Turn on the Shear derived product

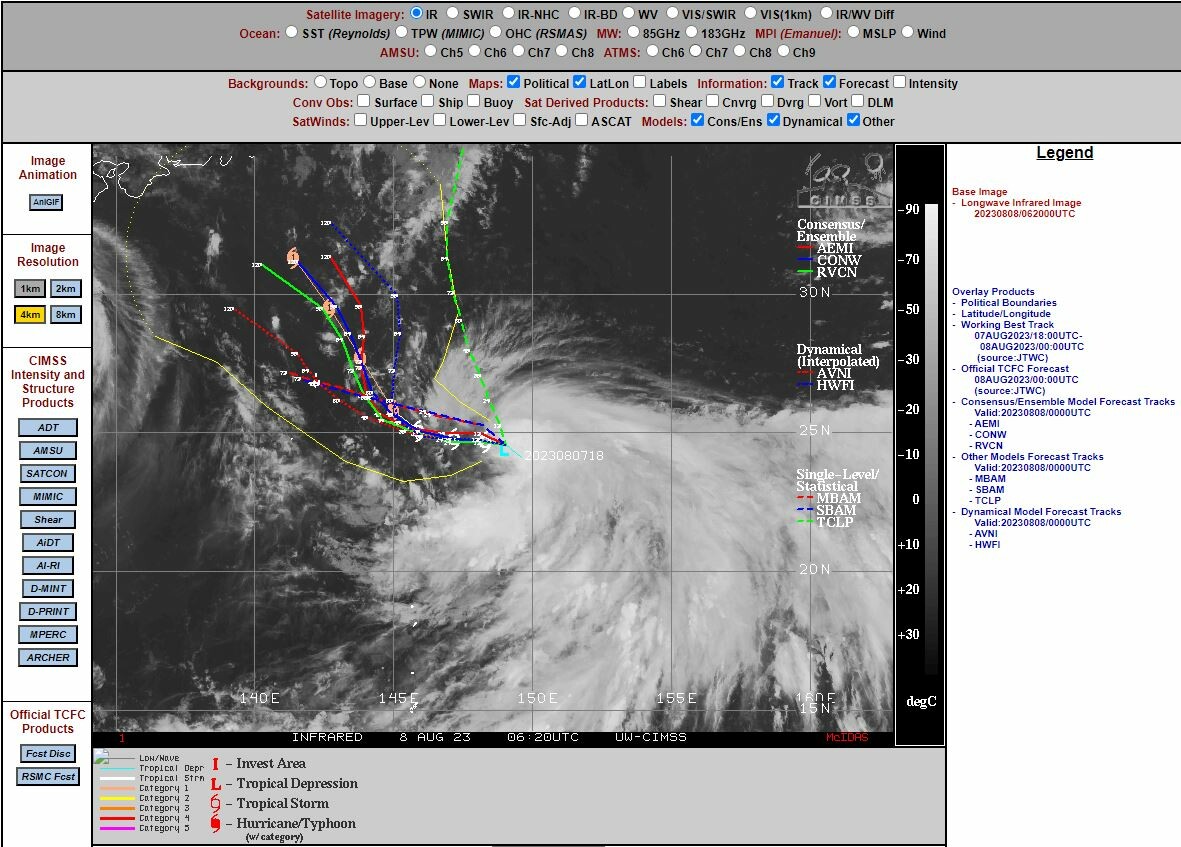click(x=660, y=100)
